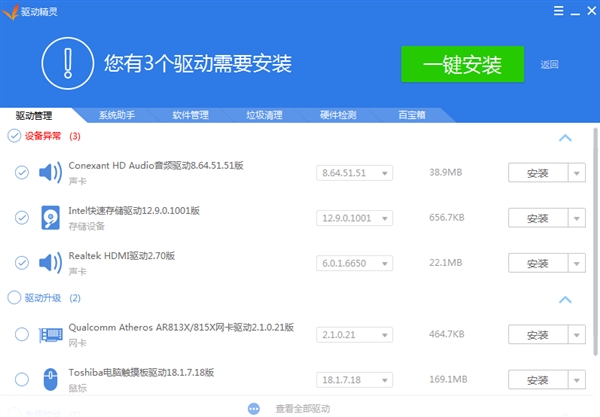Screen dimensions: 600x417
Task: Open version dropdown showing 2.1.0.21
Action: tap(354, 335)
